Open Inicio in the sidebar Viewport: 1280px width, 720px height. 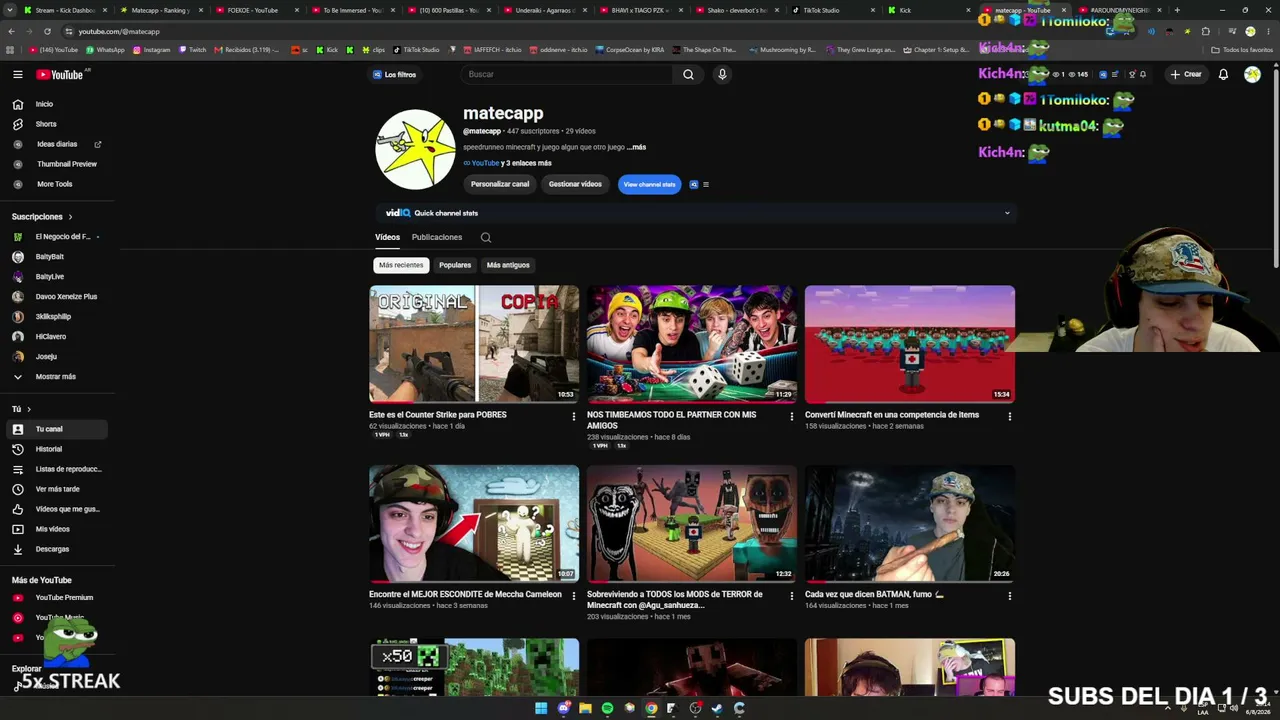[56, 104]
